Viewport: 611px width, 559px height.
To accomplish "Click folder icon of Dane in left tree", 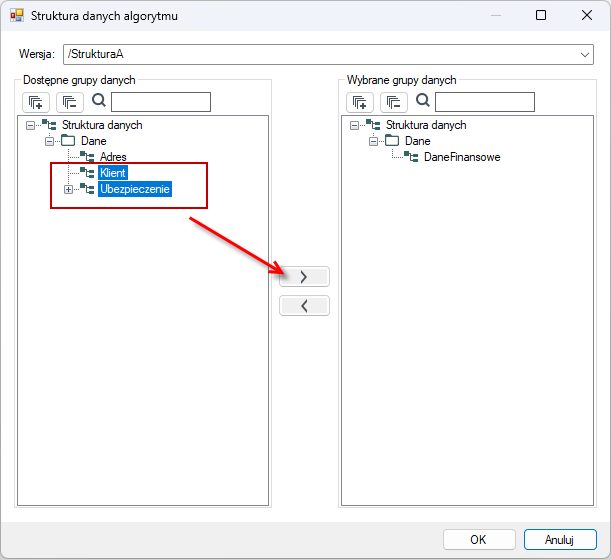I will click(68, 140).
